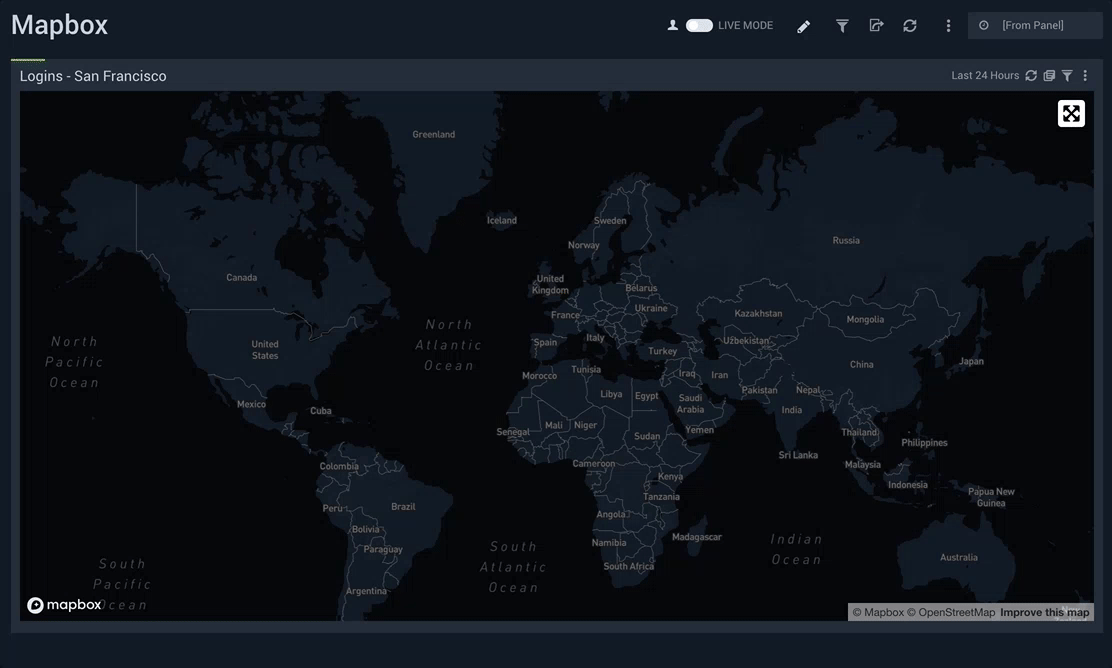Click the Mexico label on the map
Screen dimensions: 1112x668
point(251,404)
